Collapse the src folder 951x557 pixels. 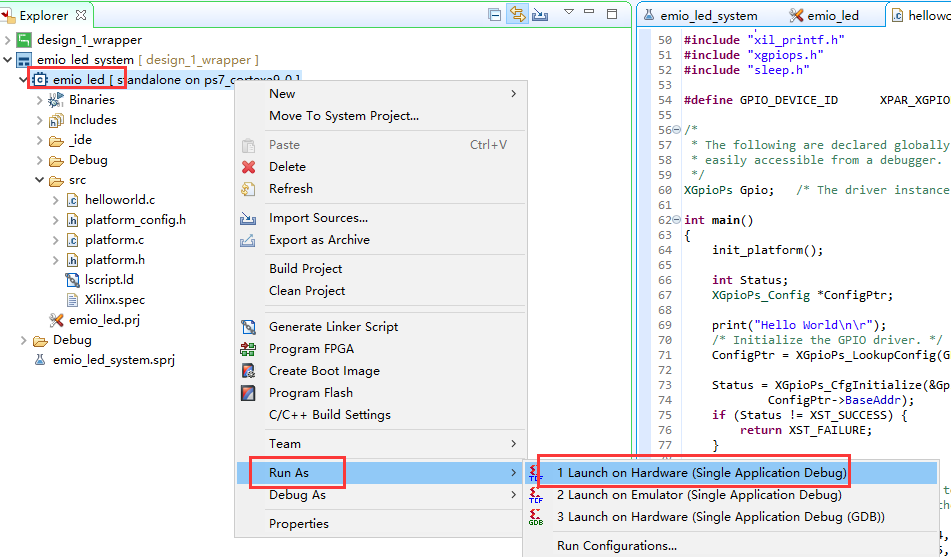point(39,180)
